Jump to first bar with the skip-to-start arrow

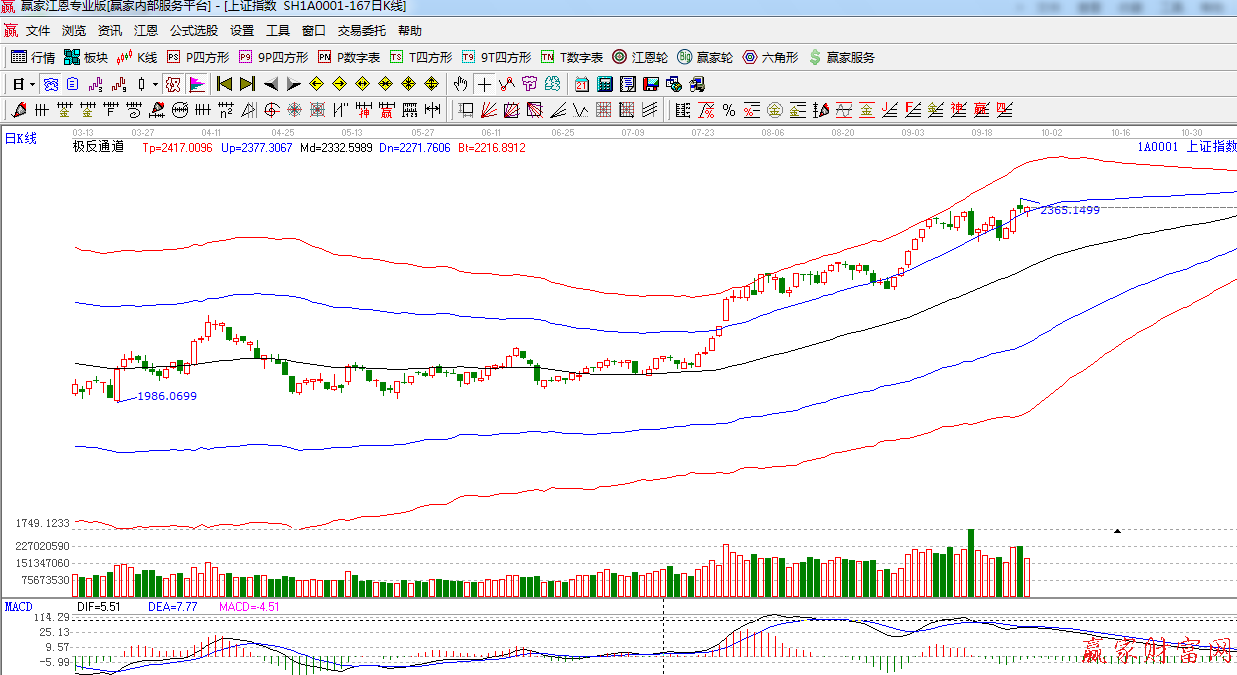click(224, 83)
